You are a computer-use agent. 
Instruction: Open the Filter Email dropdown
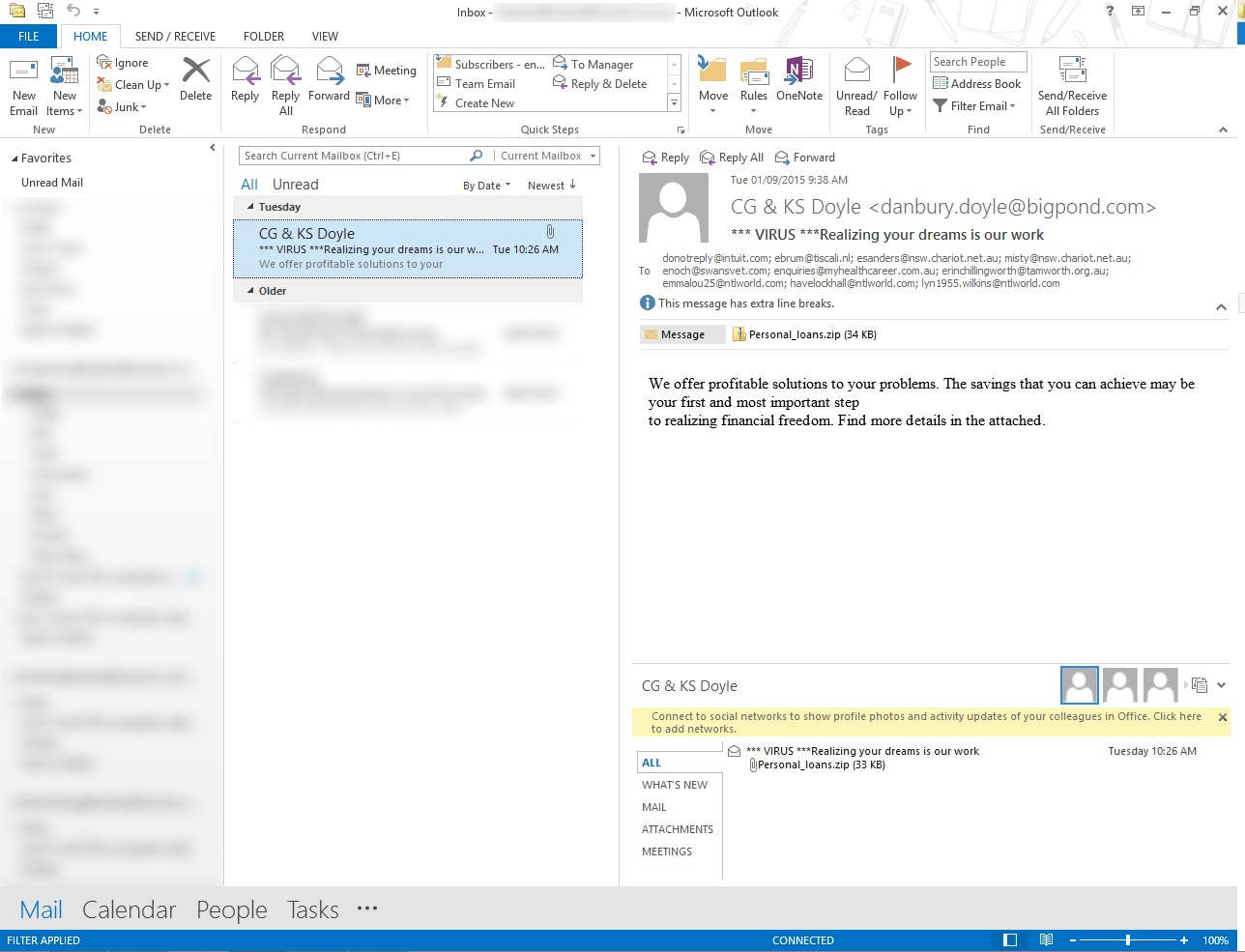976,106
